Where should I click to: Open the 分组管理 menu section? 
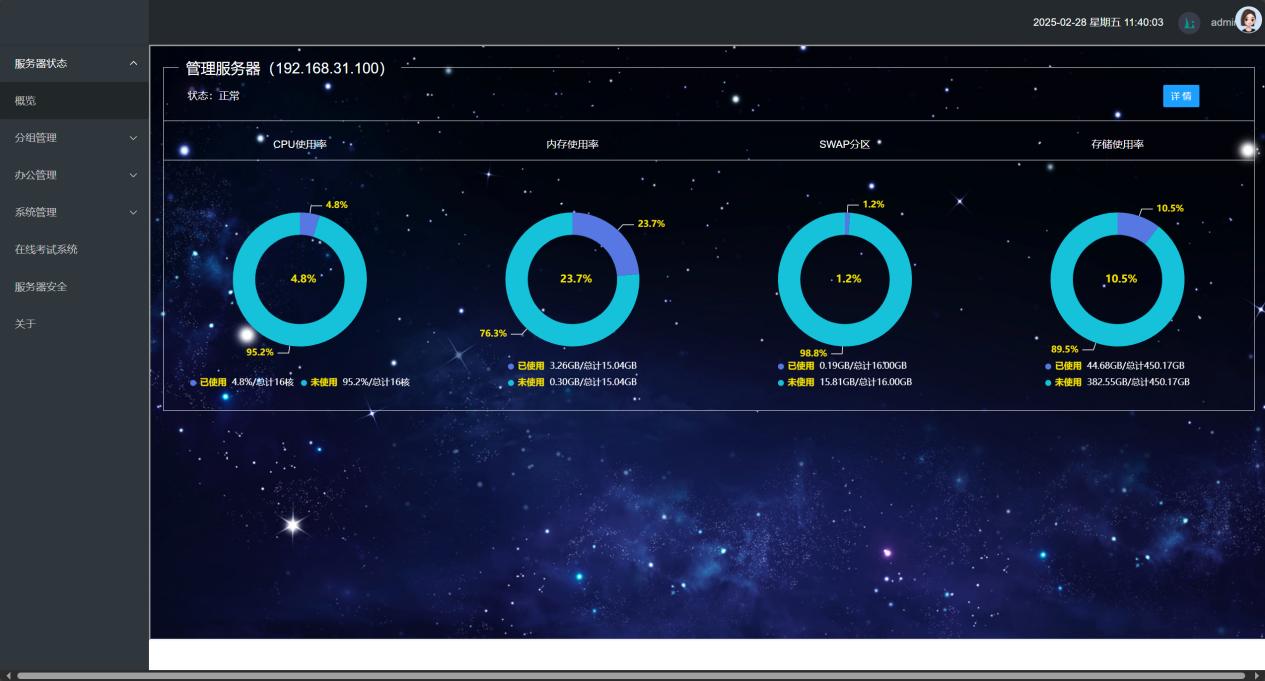click(74, 138)
